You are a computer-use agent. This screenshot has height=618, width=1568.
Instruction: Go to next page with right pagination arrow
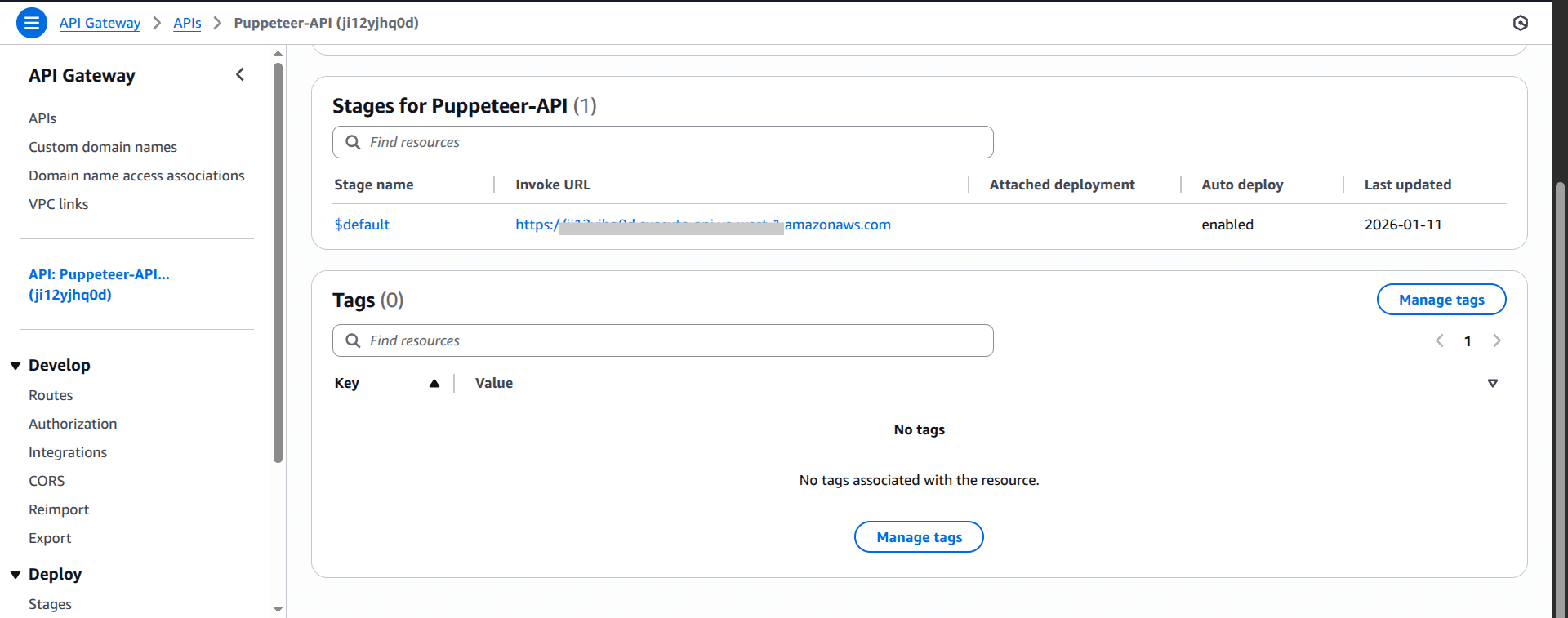[x=1497, y=340]
